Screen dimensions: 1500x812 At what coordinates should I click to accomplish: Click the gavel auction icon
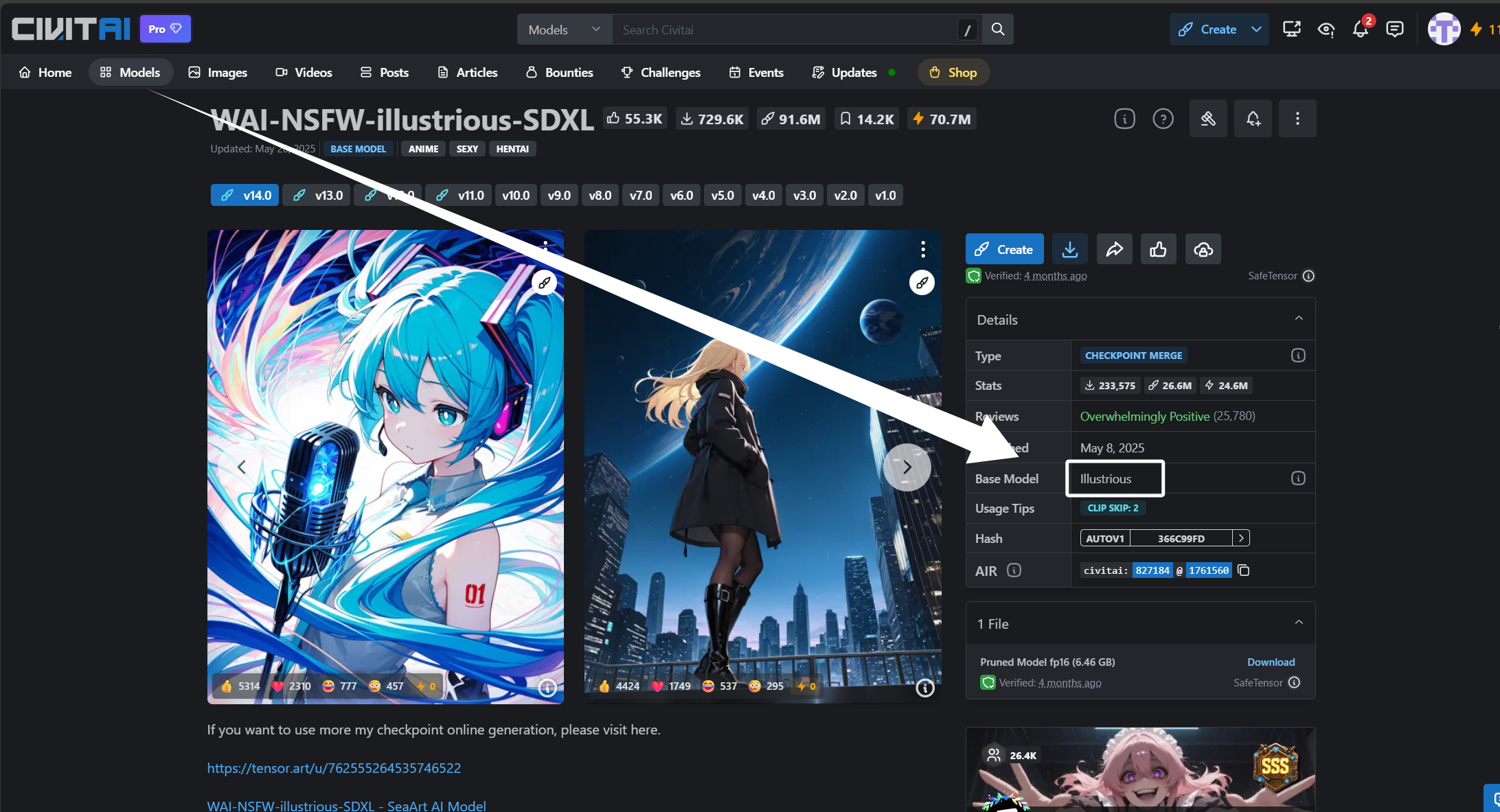pyautogui.click(x=1208, y=119)
